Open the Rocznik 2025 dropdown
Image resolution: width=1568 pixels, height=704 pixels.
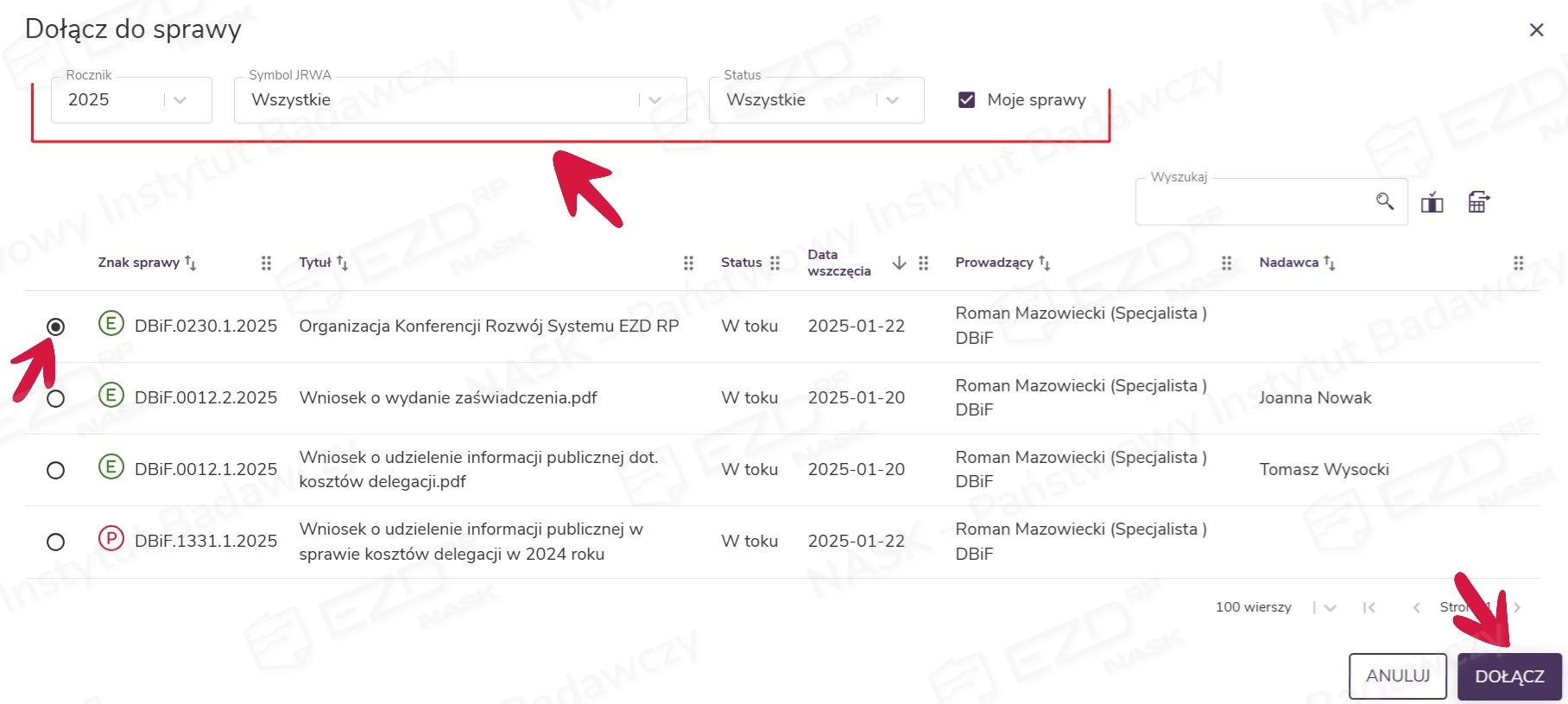(180, 100)
